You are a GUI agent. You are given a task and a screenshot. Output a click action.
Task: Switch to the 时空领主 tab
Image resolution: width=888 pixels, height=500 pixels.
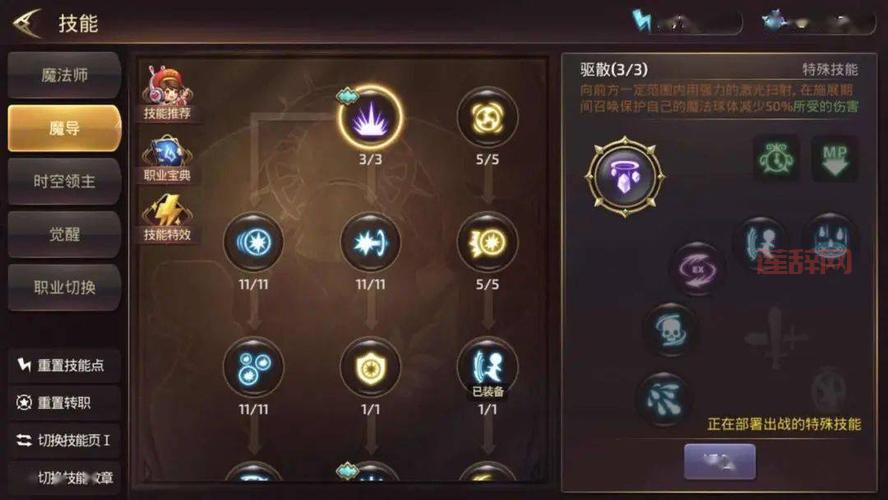coord(65,181)
